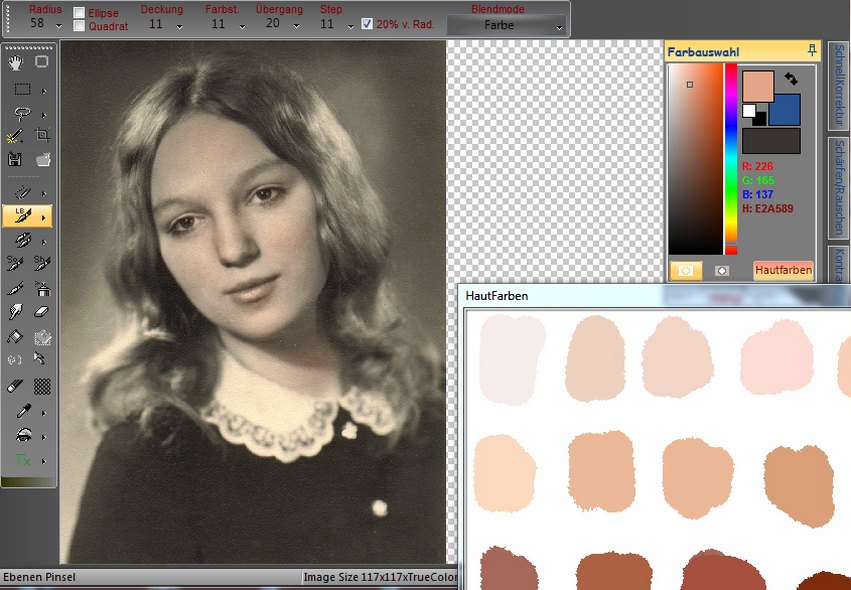This screenshot has height=590, width=851.
Task: Open the Blendmode Farbe dropdown
Action: [x=506, y=25]
